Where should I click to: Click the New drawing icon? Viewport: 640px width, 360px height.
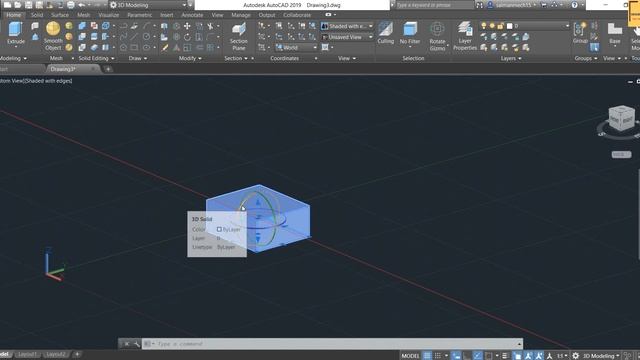(x=7, y=5)
